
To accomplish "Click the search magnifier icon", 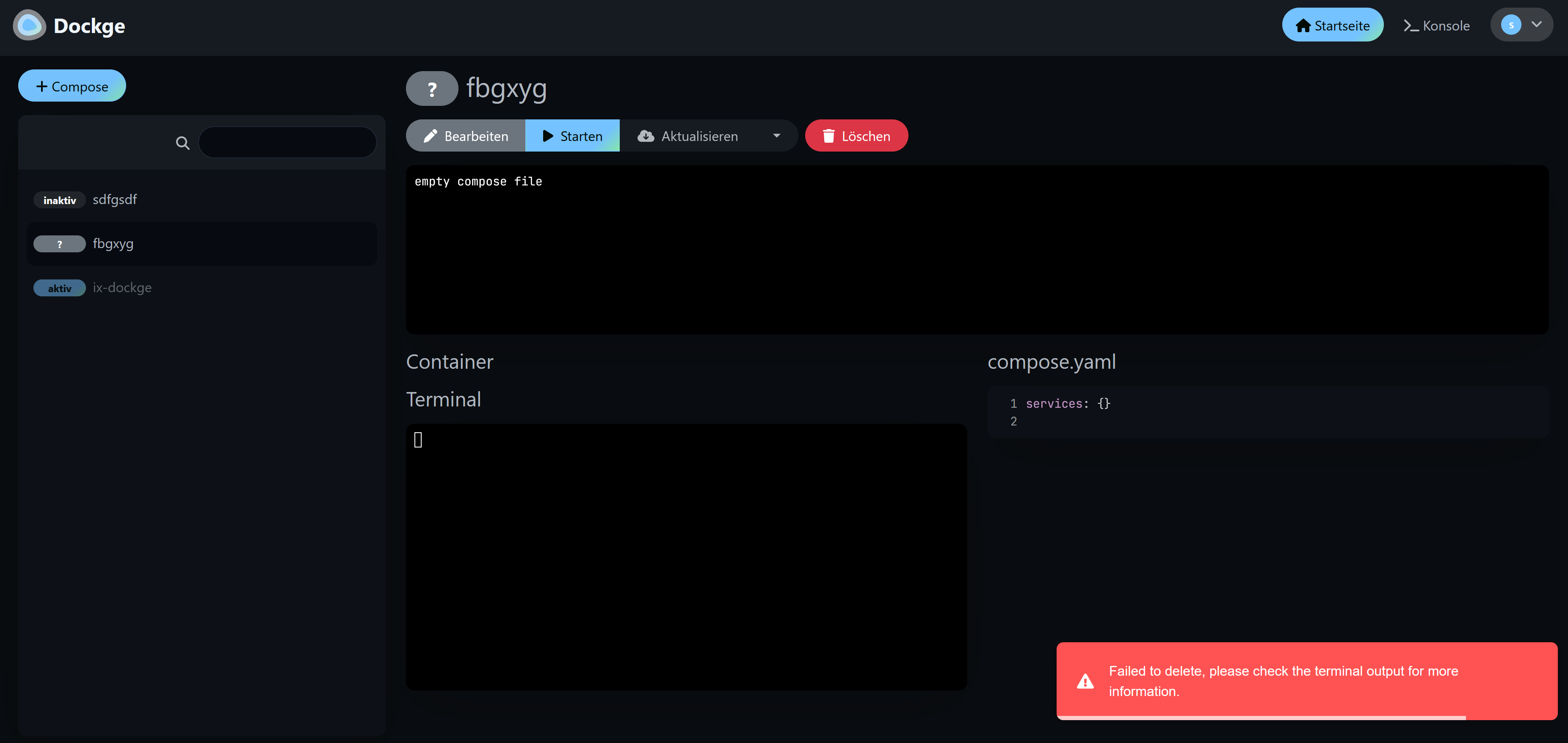I will [182, 143].
